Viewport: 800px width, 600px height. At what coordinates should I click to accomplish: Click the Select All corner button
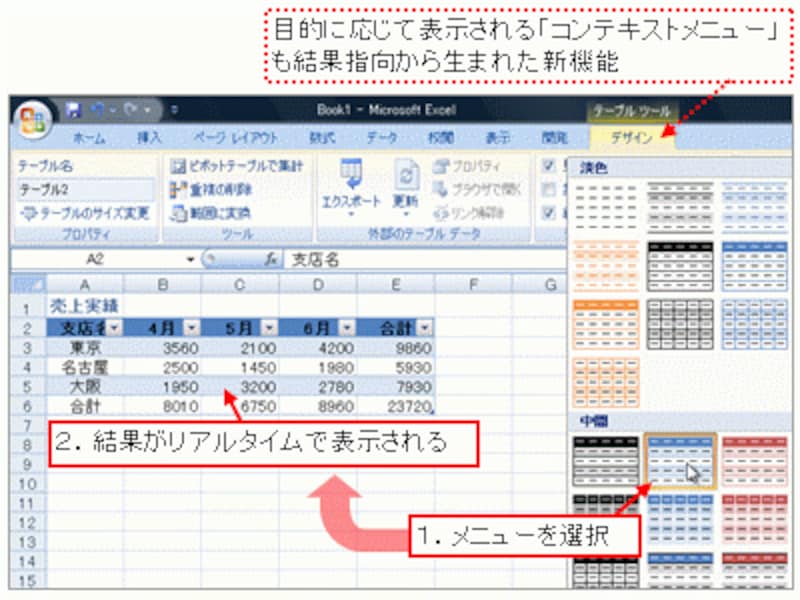click(29, 285)
